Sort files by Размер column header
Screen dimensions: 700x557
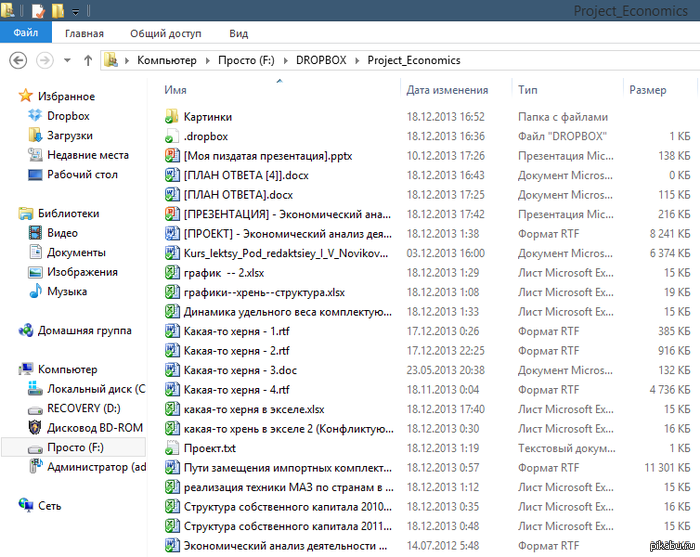point(647,90)
